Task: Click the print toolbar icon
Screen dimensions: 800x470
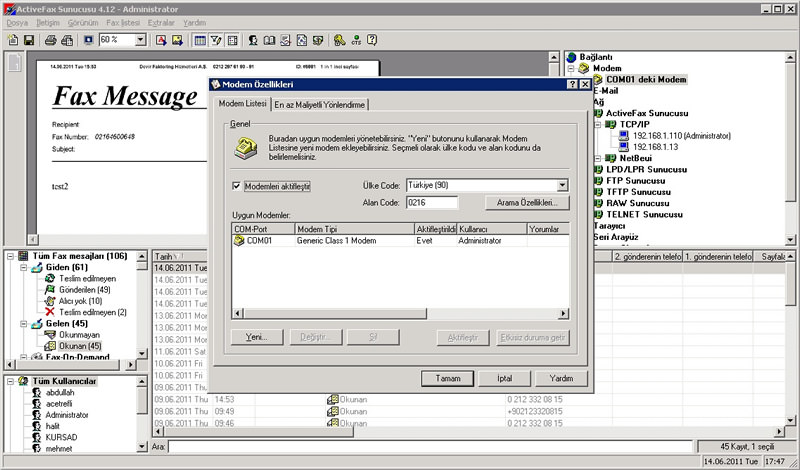Action: pyautogui.click(x=50, y=40)
